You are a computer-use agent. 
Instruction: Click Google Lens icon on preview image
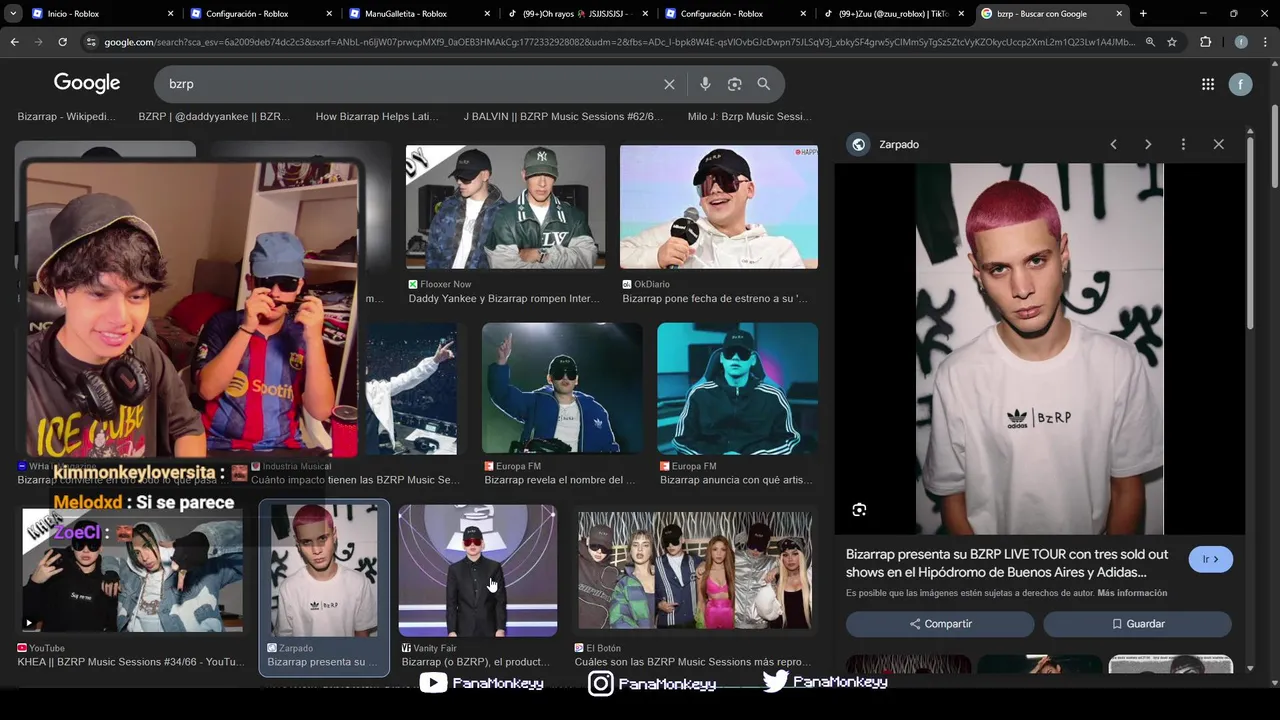pyautogui.click(x=859, y=510)
